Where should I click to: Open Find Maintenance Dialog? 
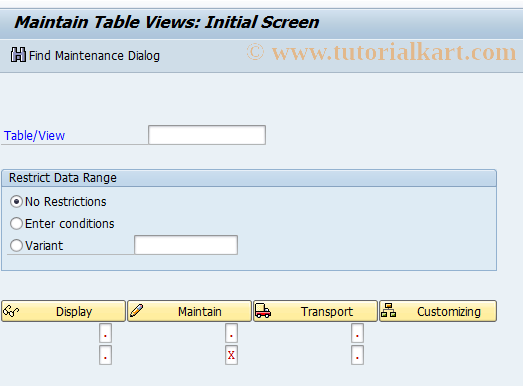(85, 55)
